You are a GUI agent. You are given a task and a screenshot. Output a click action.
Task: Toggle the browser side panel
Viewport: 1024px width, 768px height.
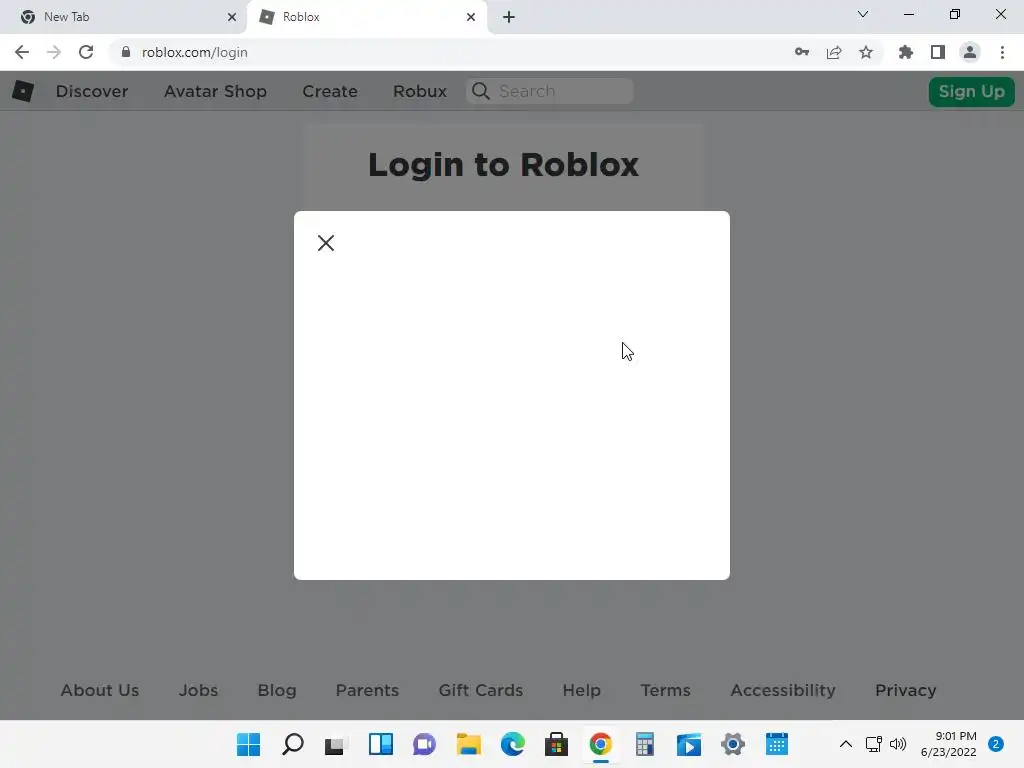(x=938, y=52)
